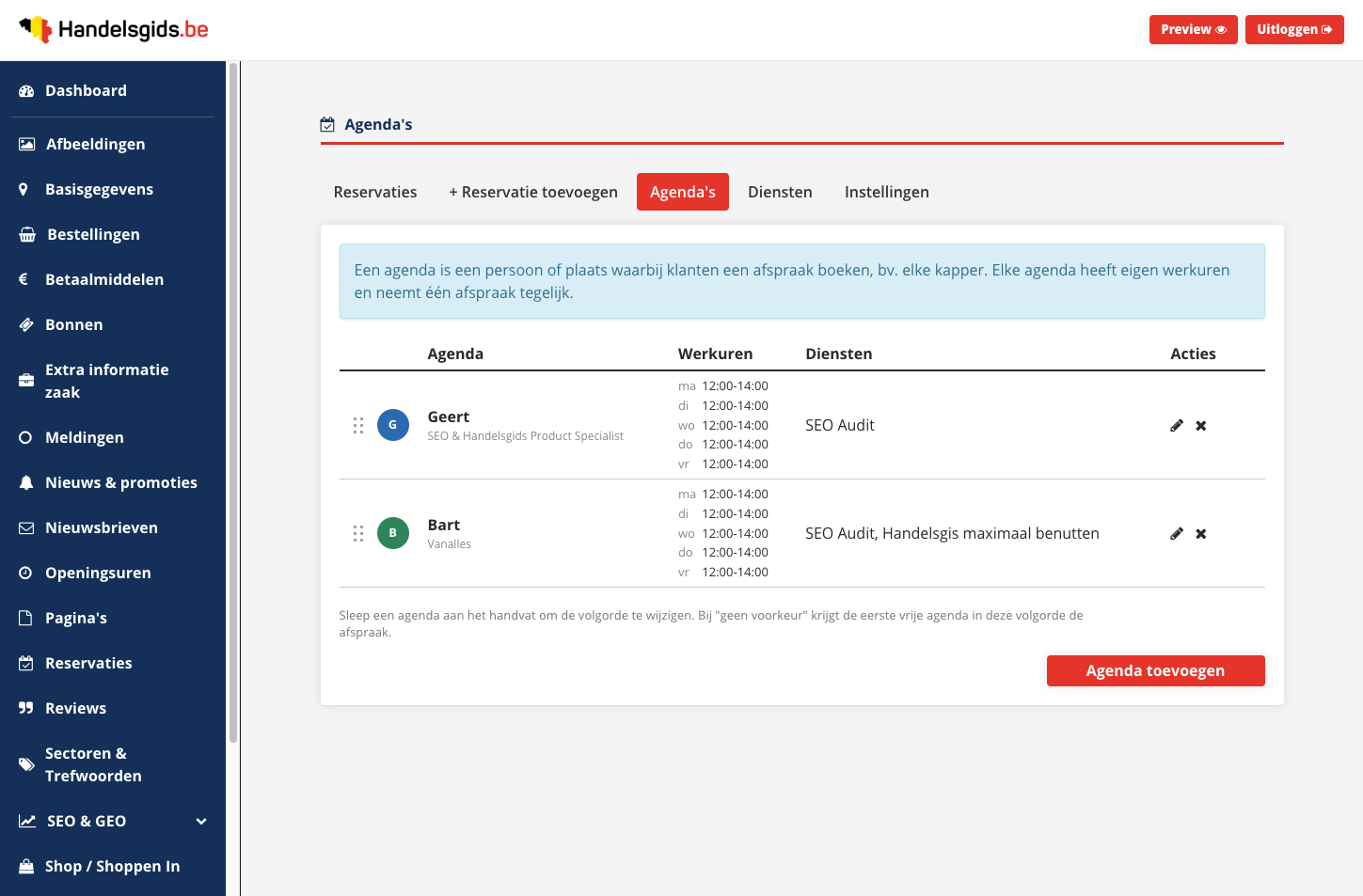Edit Bart's agenda with pencil icon
Image resolution: width=1363 pixels, height=896 pixels.
1177,534
